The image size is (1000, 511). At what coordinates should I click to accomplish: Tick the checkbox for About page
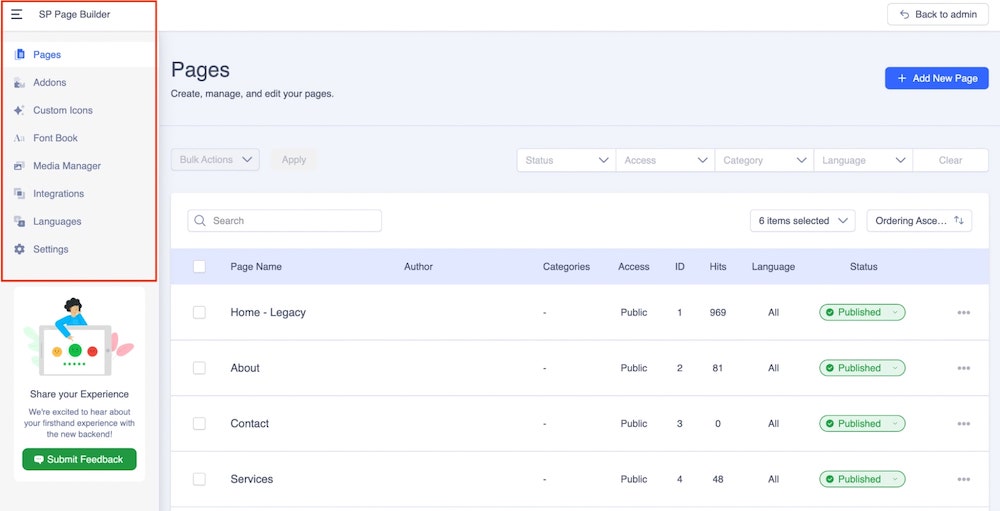(199, 368)
